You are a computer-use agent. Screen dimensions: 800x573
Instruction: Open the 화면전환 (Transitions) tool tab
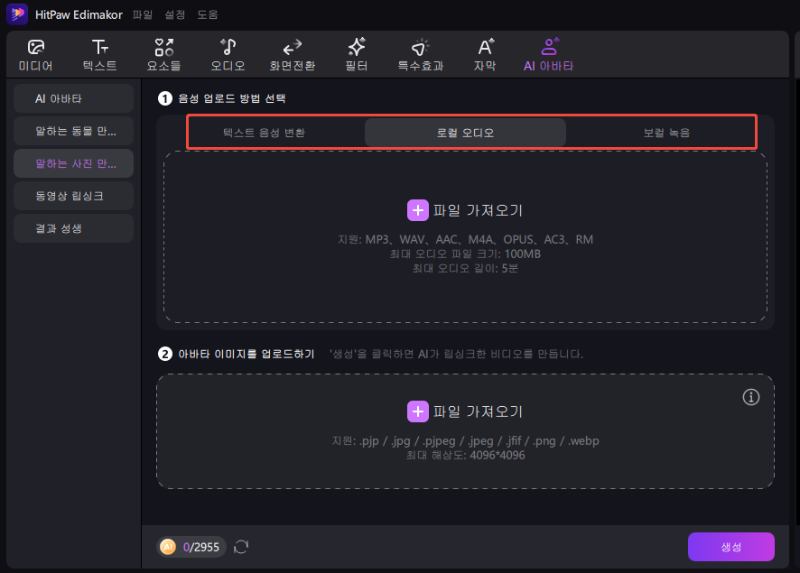coord(292,55)
